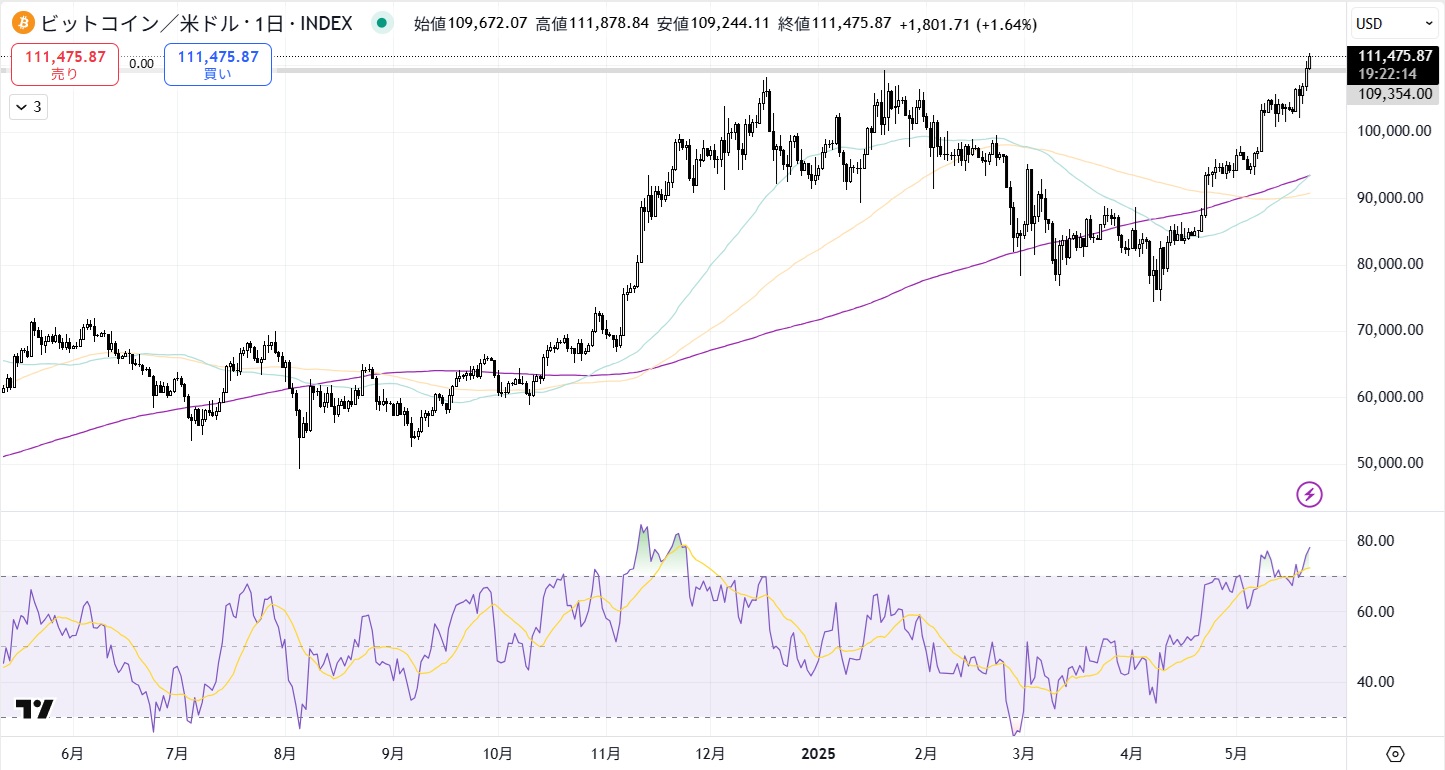Image resolution: width=1445 pixels, height=770 pixels.
Task: Click 50,000.00 on the price scale
Action: pyautogui.click(x=1389, y=463)
